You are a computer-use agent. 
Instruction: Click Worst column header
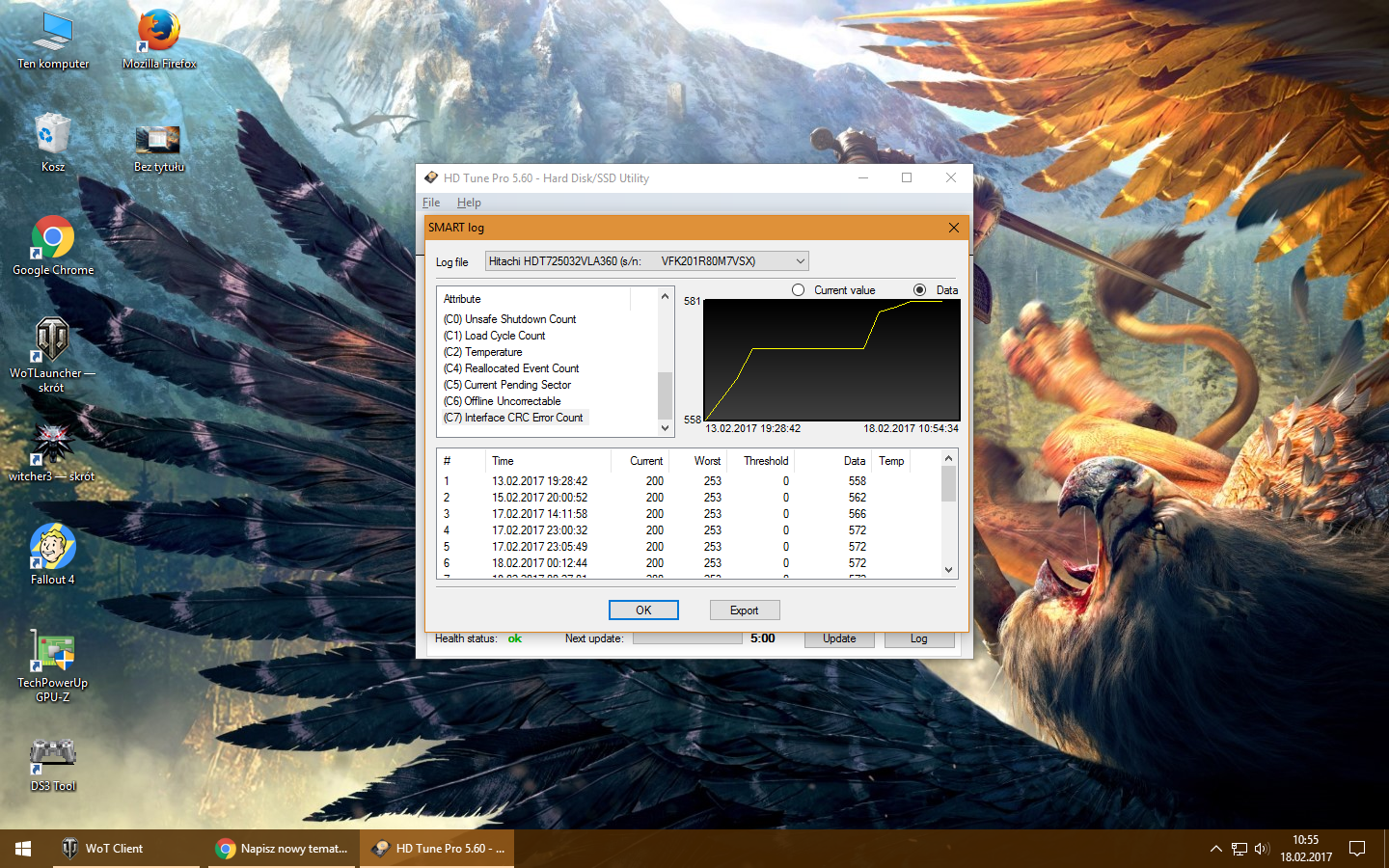tap(698, 461)
